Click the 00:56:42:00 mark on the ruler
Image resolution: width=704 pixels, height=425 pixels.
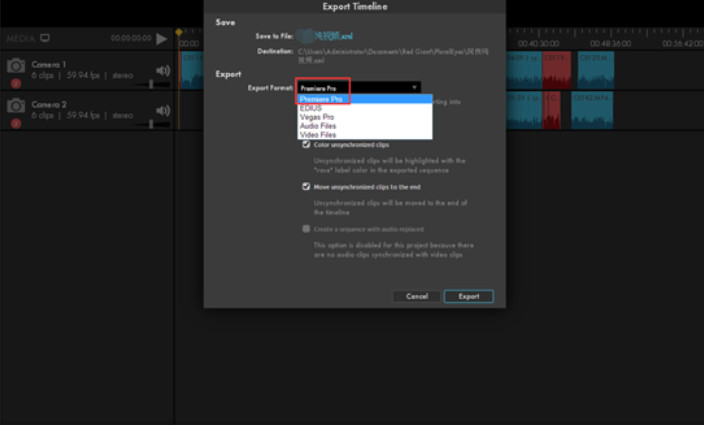(683, 44)
